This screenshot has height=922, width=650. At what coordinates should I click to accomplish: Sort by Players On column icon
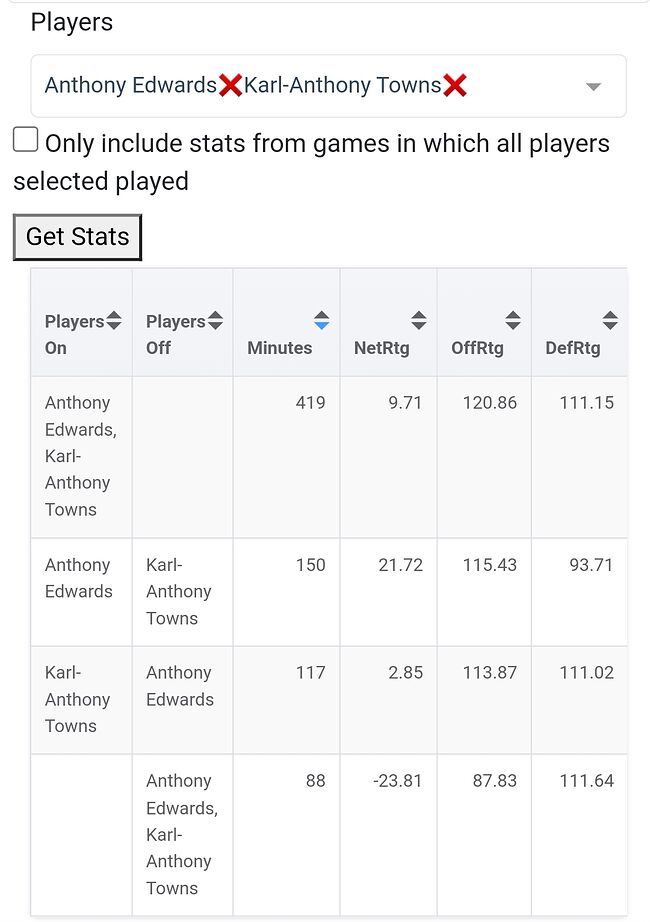[x=114, y=321]
